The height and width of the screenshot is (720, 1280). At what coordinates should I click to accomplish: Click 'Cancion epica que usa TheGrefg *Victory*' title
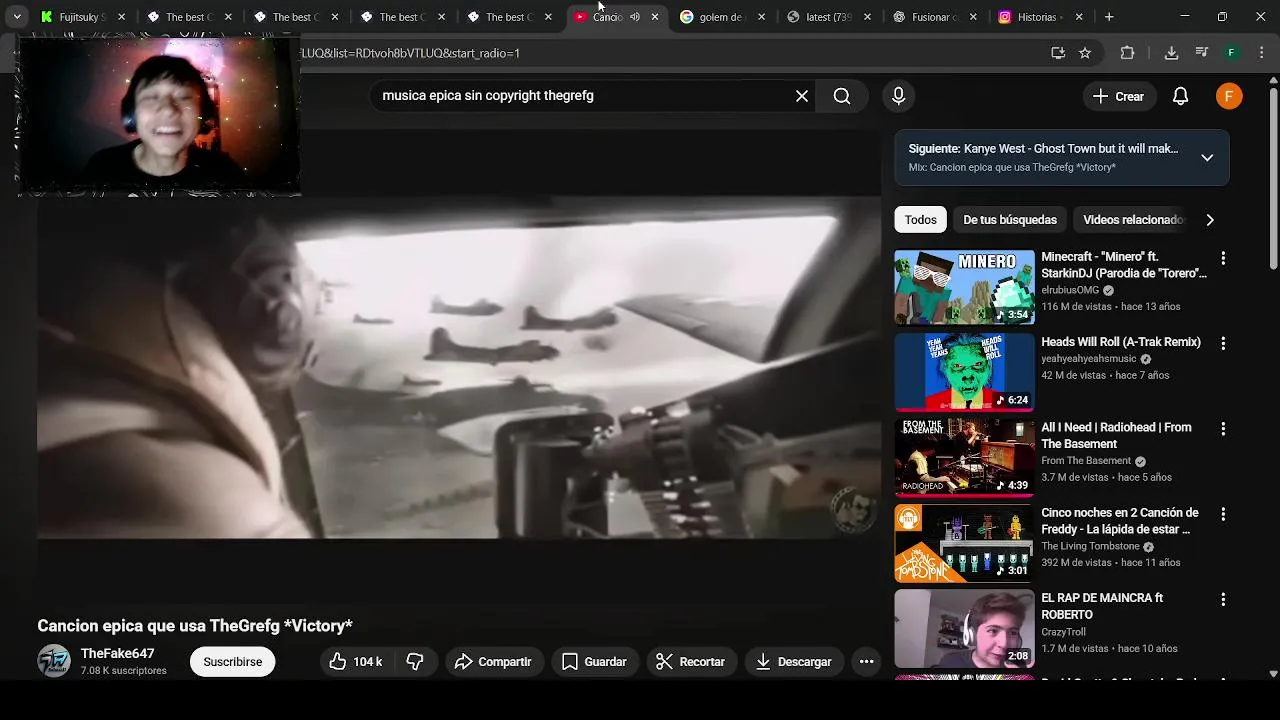pos(195,626)
